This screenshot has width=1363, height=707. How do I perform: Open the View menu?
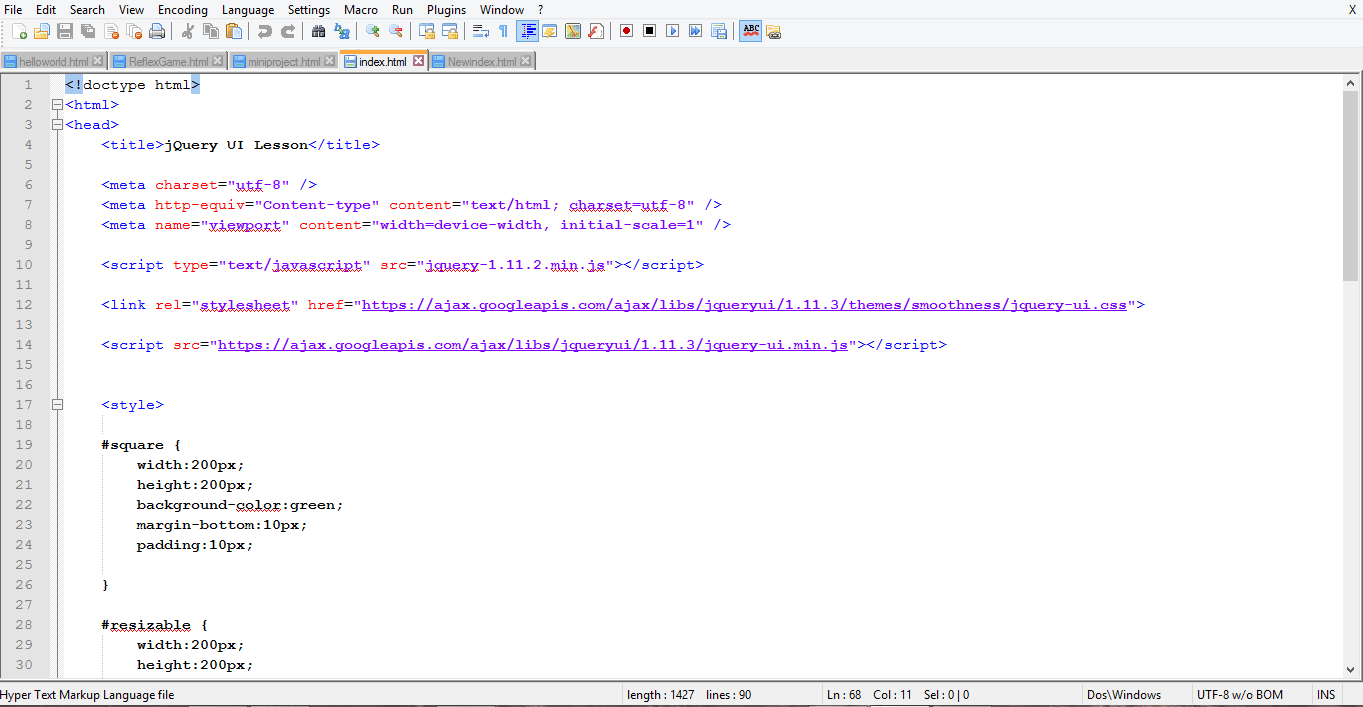pyautogui.click(x=131, y=9)
